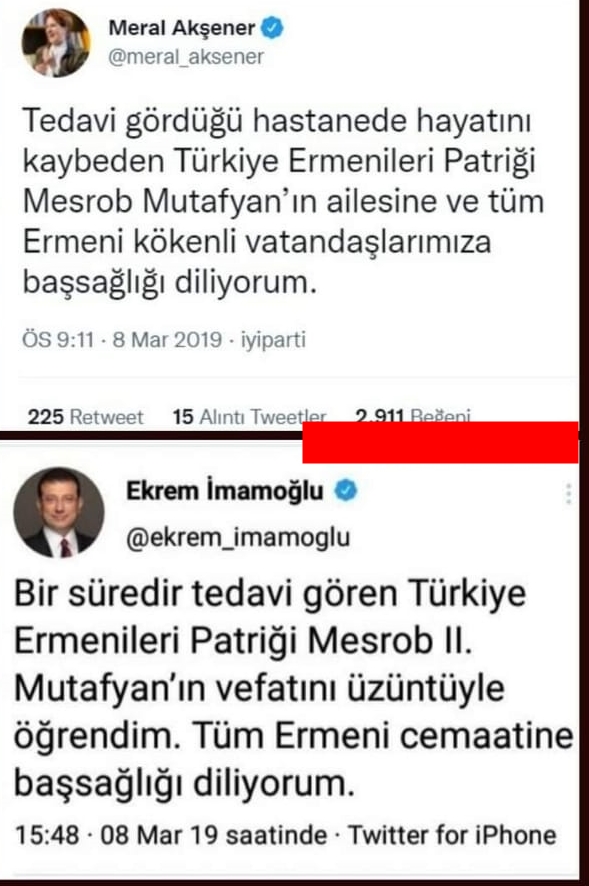Open the iyiparti source label
Viewport: 589px width, 886px height.
273,340
